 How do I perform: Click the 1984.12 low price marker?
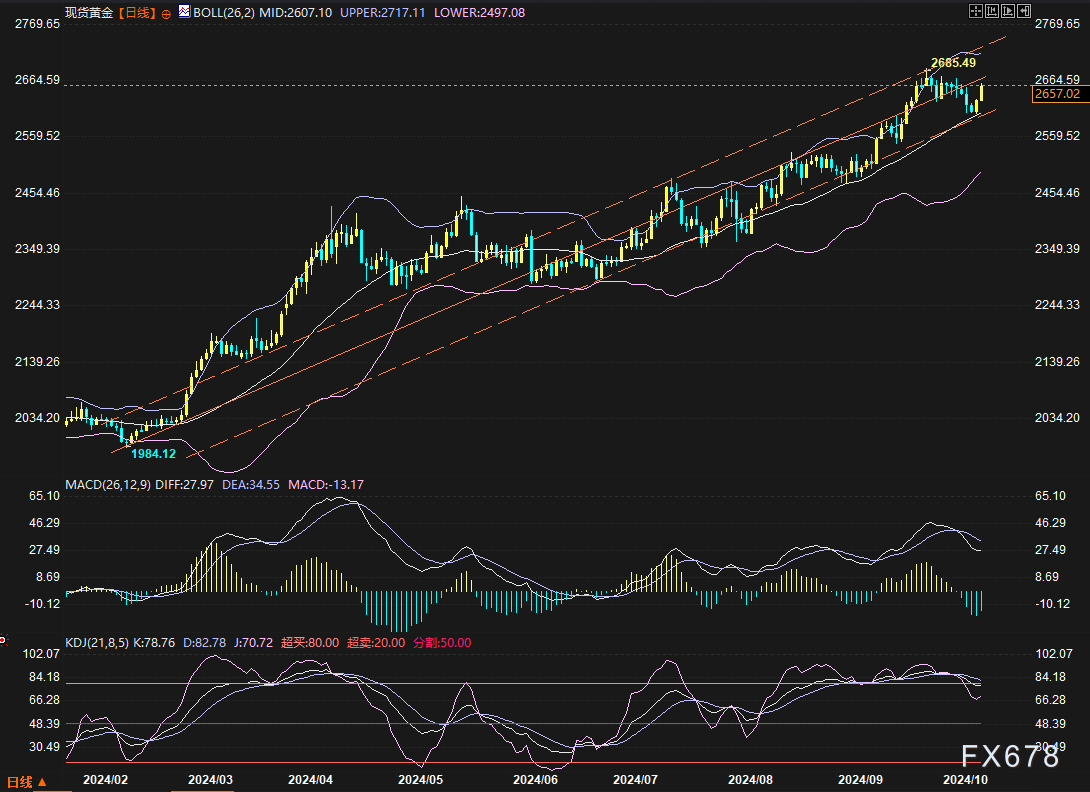tap(153, 454)
